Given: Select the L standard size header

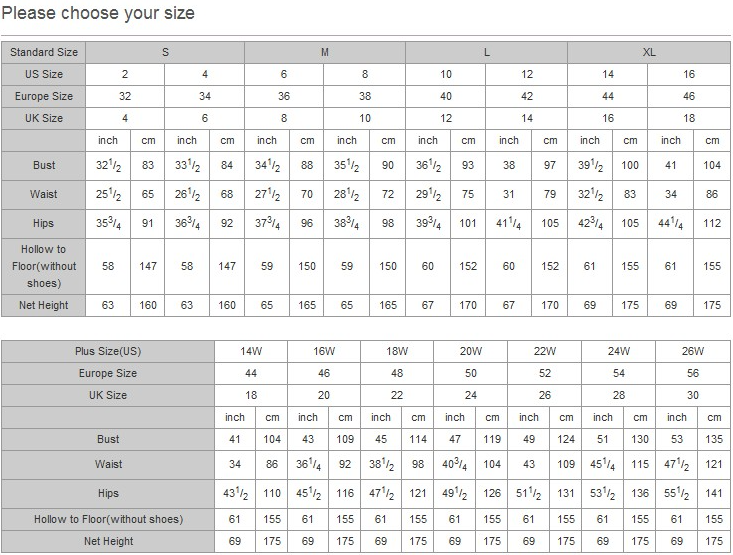Looking at the screenshot, I should (486, 52).
